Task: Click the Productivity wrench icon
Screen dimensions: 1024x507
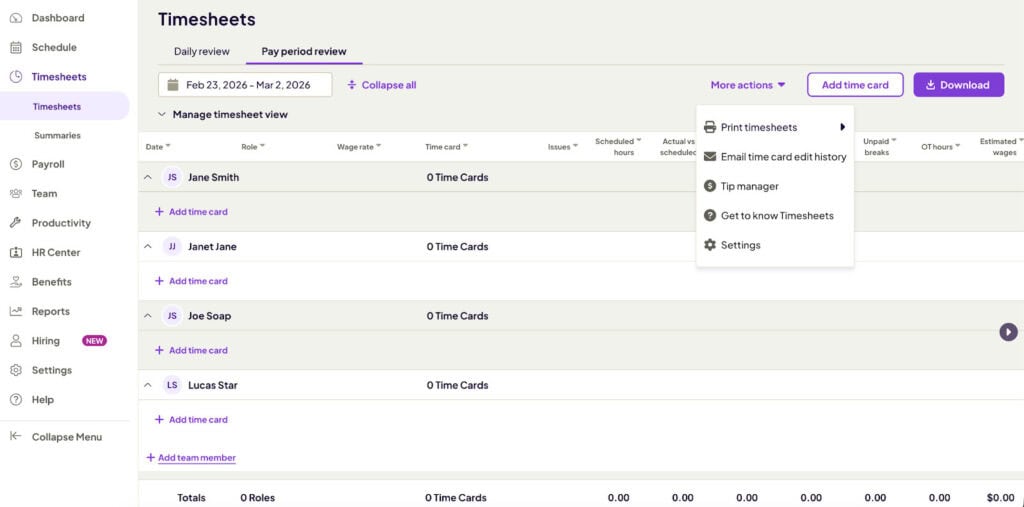Action: 16,223
